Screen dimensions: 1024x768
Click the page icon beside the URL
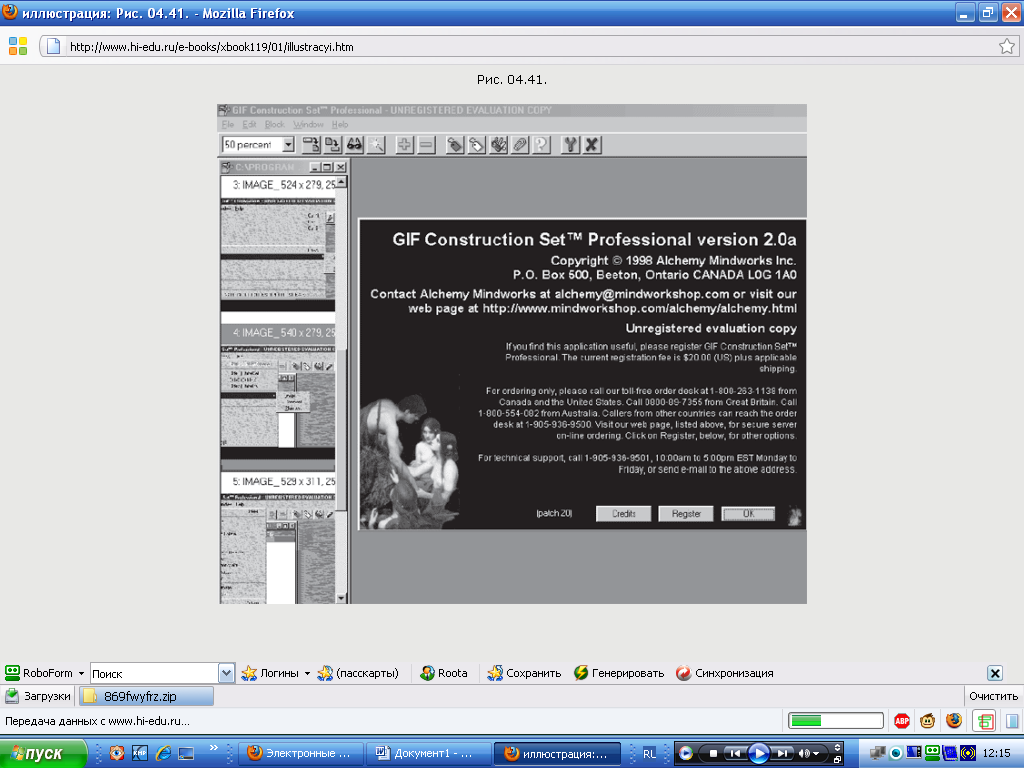pyautogui.click(x=54, y=46)
